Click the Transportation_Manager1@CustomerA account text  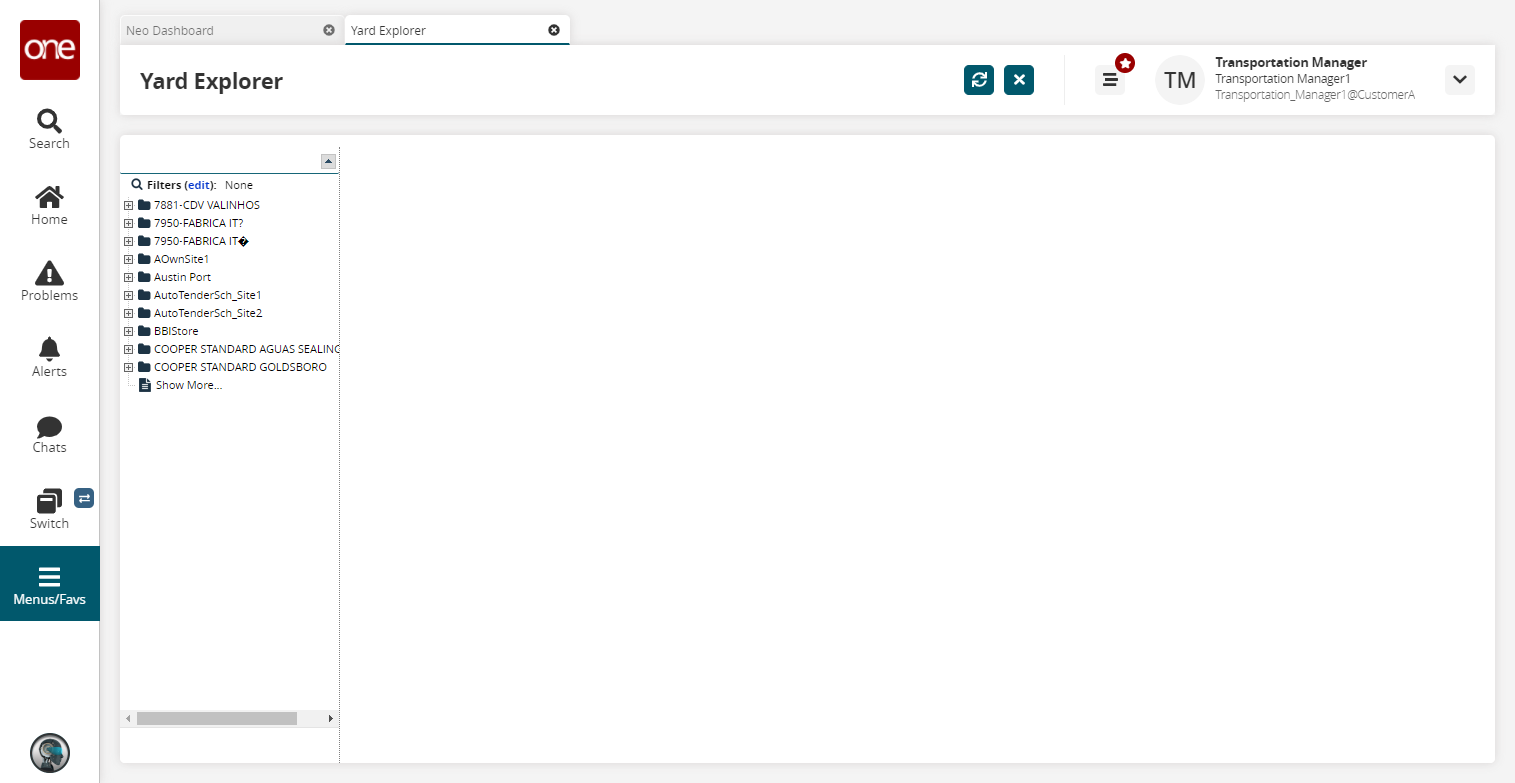pyautogui.click(x=1315, y=95)
